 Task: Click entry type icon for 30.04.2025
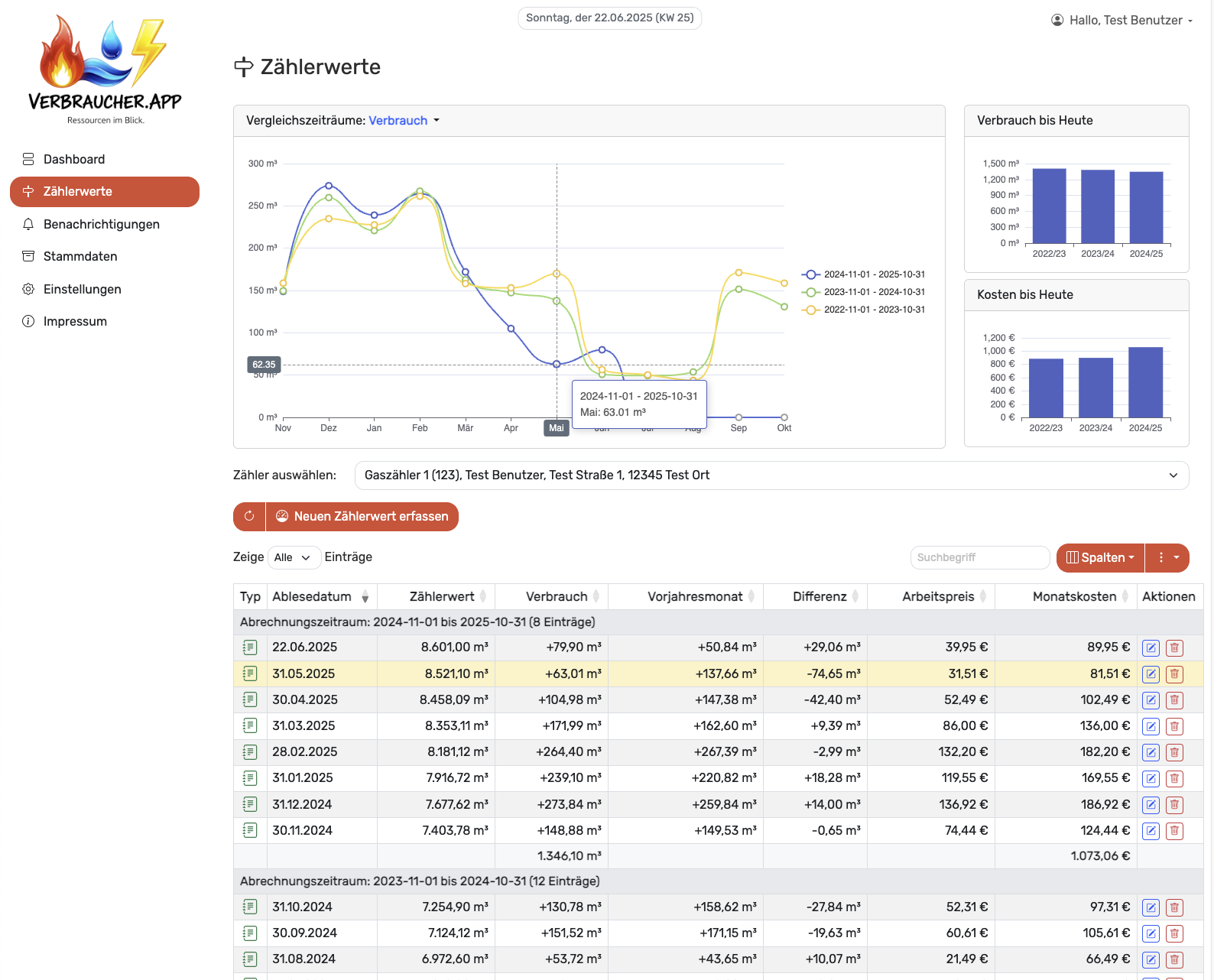pyautogui.click(x=250, y=699)
